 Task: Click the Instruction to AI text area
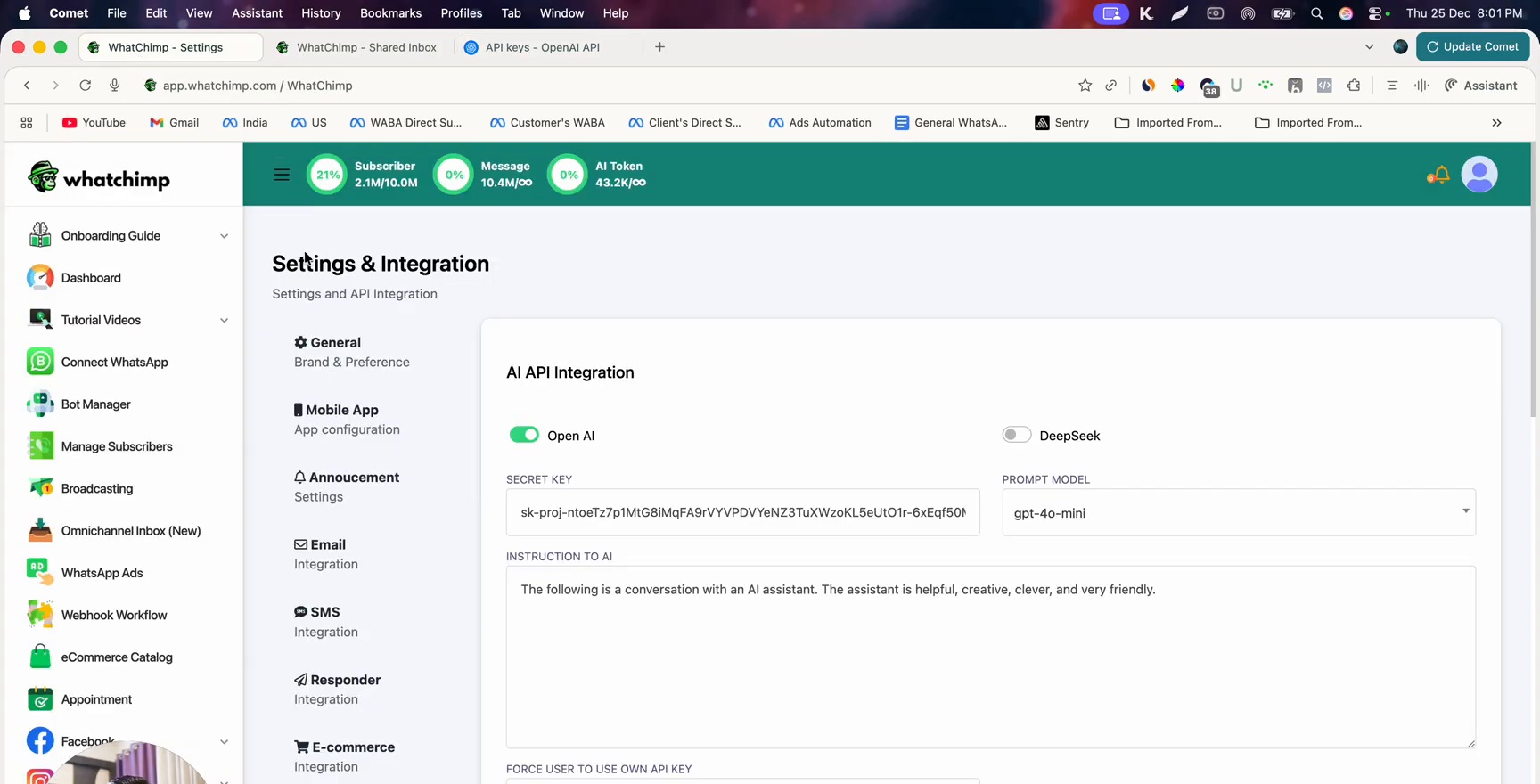(x=991, y=657)
